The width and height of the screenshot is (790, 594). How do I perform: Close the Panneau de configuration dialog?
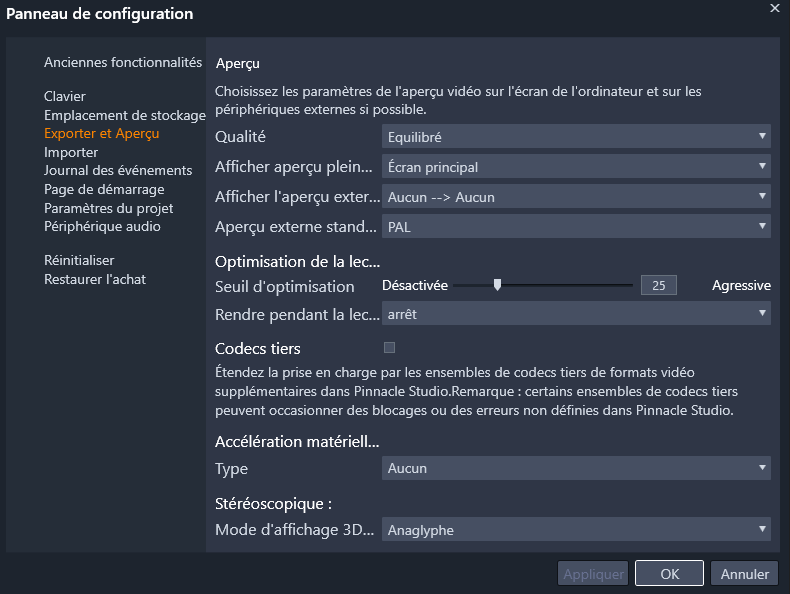coord(774,8)
